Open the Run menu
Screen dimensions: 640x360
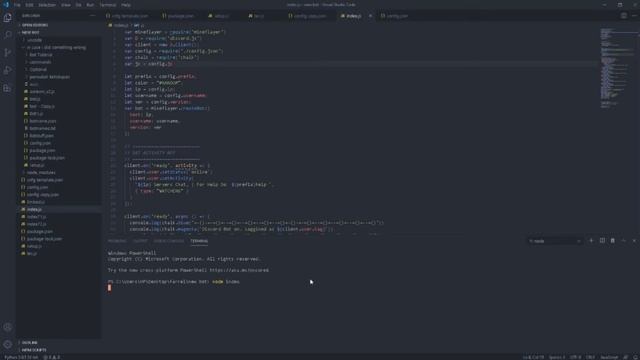[x=90, y=5]
